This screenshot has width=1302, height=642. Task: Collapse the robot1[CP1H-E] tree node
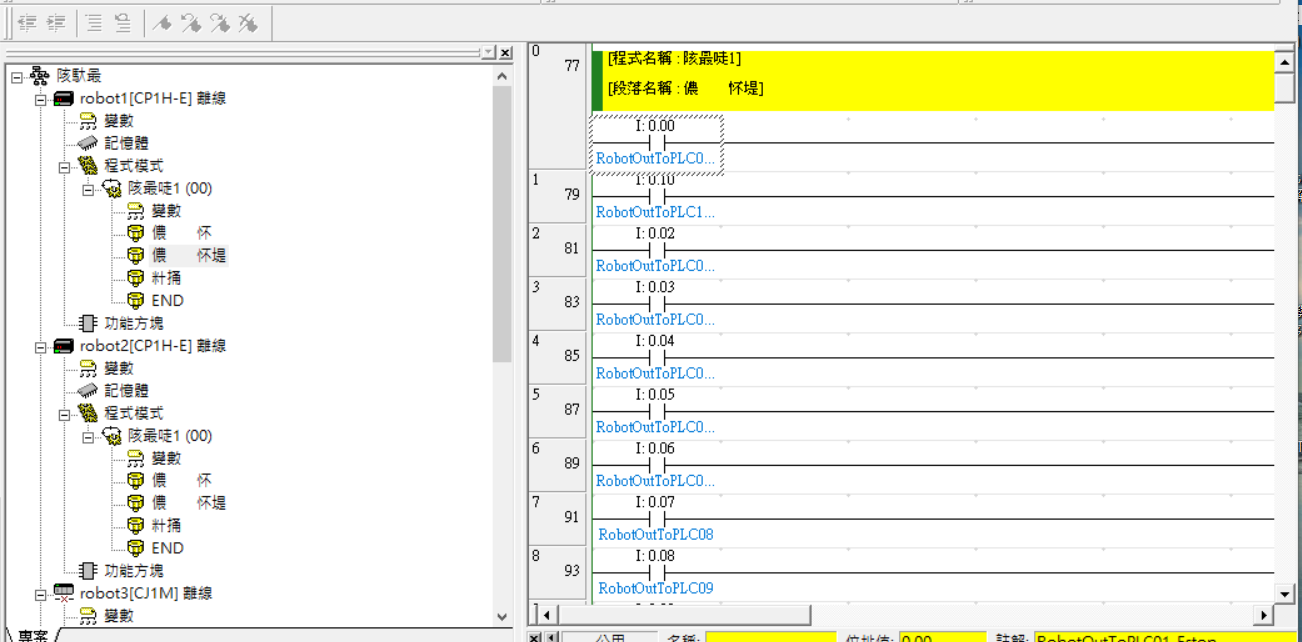click(41, 99)
